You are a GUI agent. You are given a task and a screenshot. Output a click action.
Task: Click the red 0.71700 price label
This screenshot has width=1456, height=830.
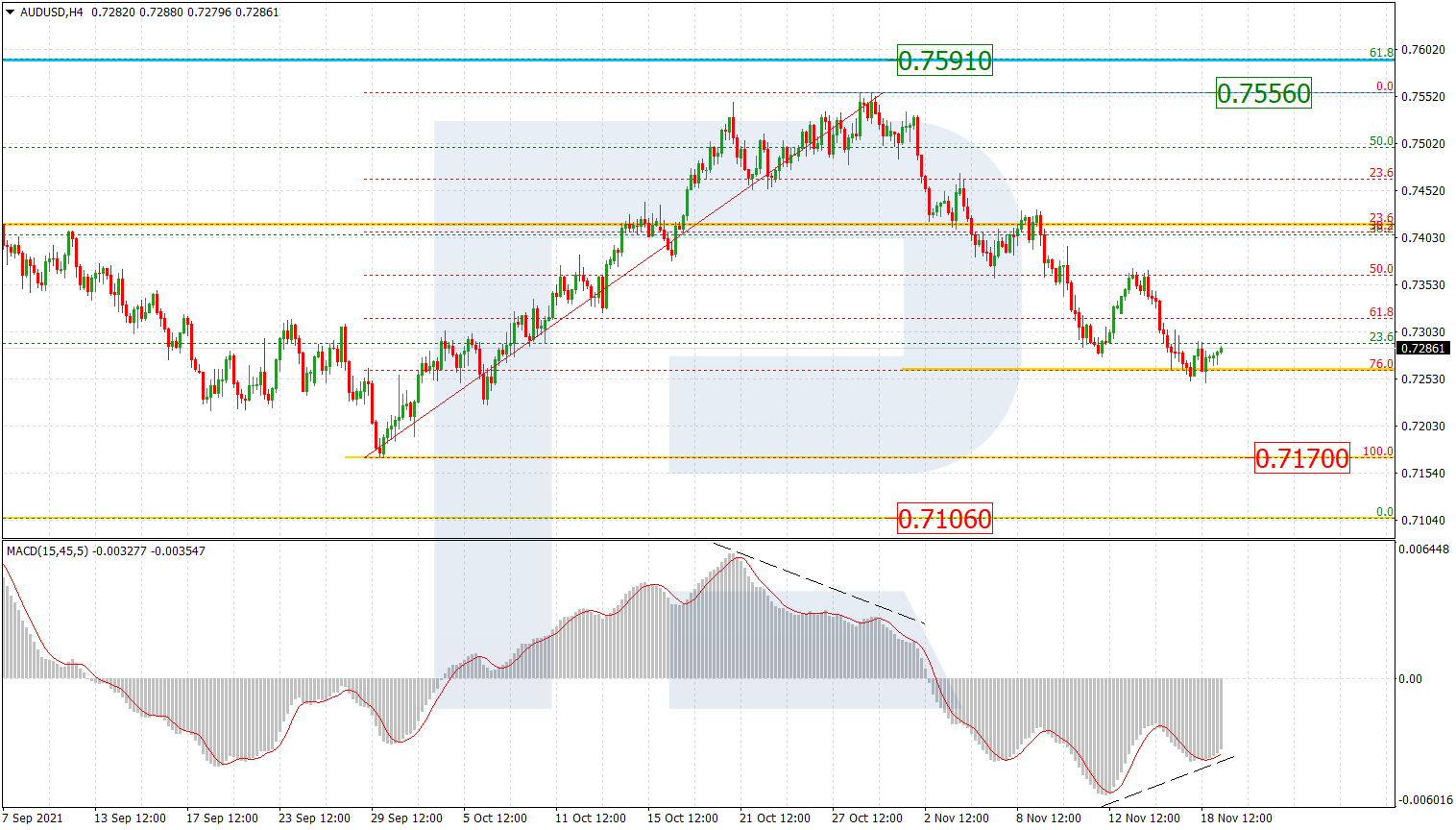click(x=1302, y=458)
